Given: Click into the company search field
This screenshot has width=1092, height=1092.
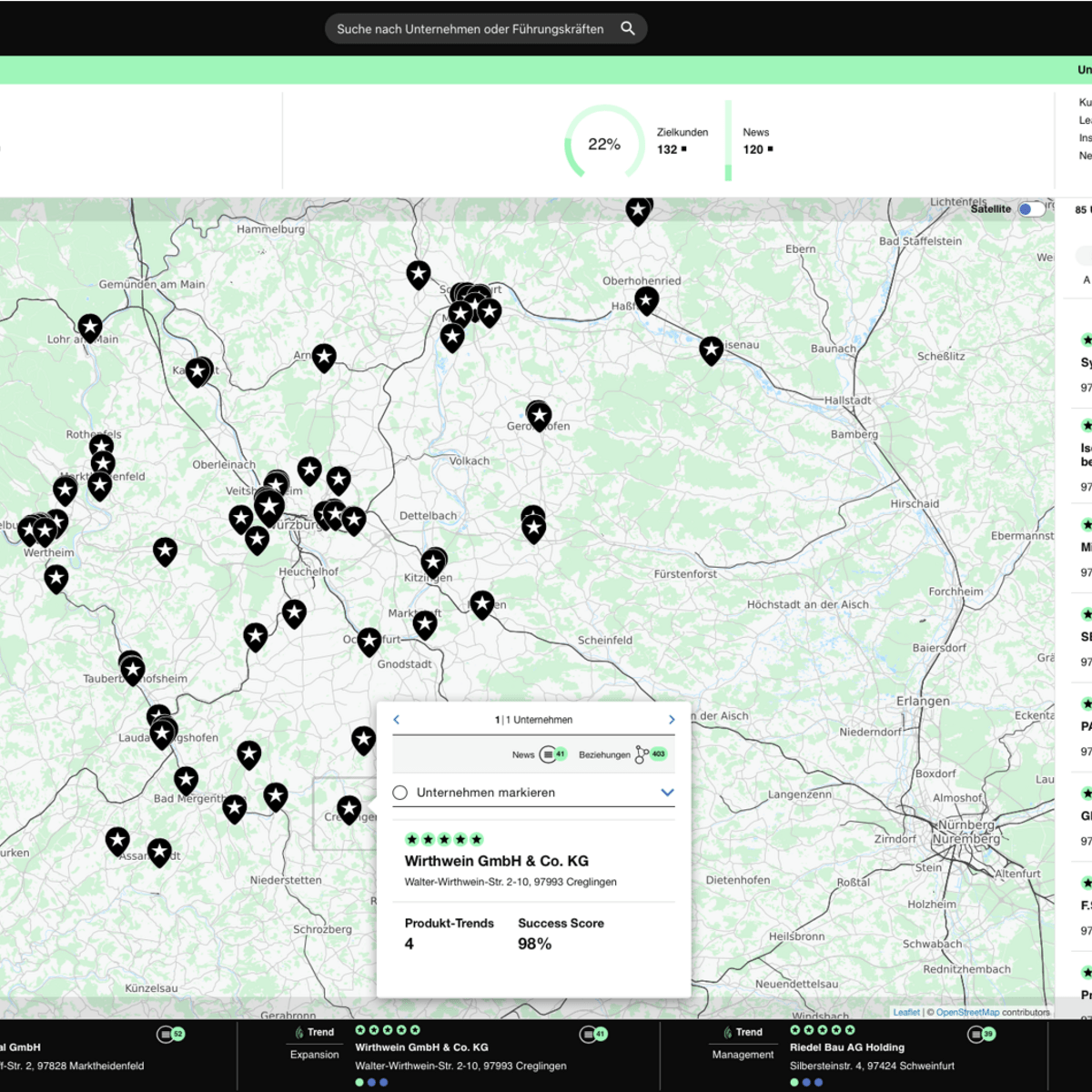Looking at the screenshot, I should (x=470, y=29).
